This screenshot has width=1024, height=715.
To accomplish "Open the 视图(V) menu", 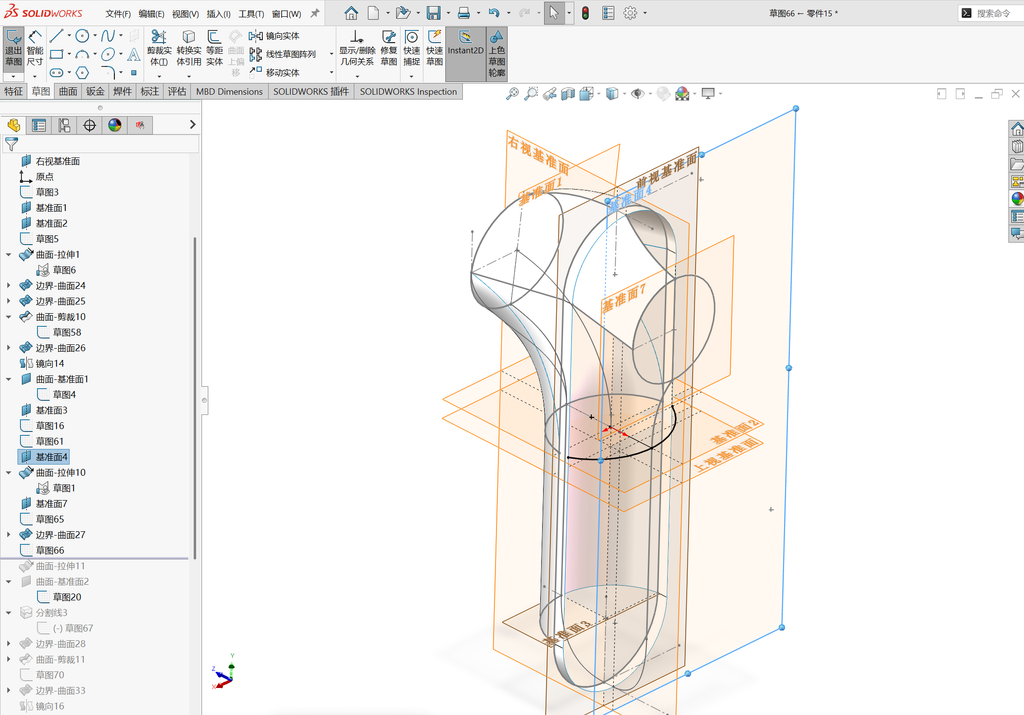I will [x=185, y=14].
